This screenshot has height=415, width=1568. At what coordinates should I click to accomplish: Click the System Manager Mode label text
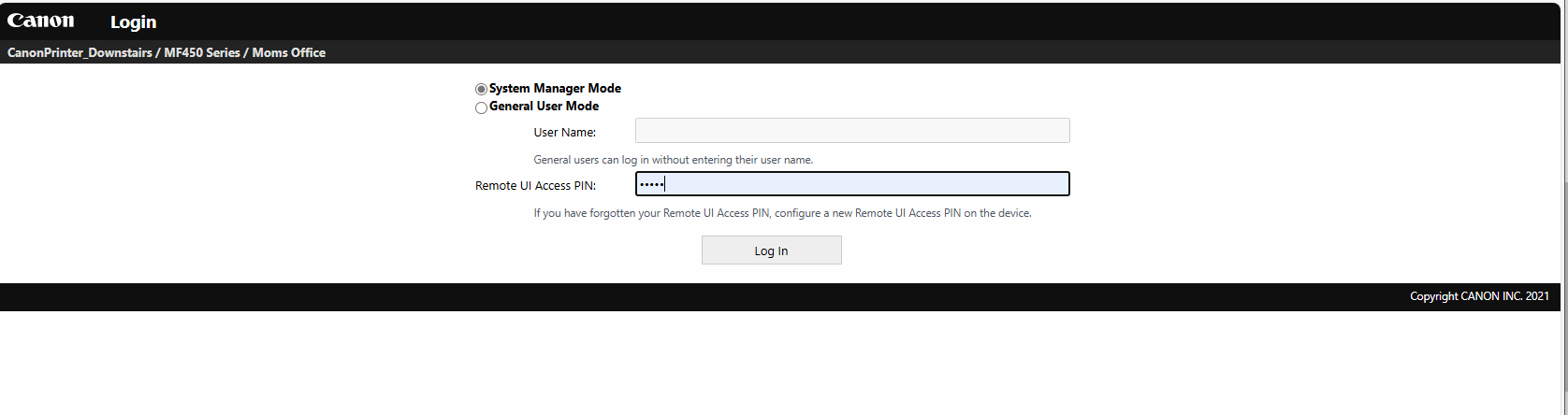[x=555, y=88]
